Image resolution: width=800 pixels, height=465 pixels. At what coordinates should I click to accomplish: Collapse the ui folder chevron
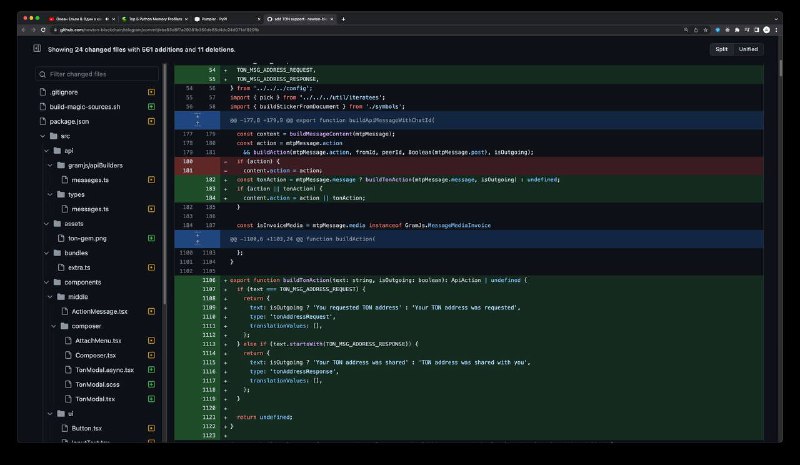(x=50, y=413)
